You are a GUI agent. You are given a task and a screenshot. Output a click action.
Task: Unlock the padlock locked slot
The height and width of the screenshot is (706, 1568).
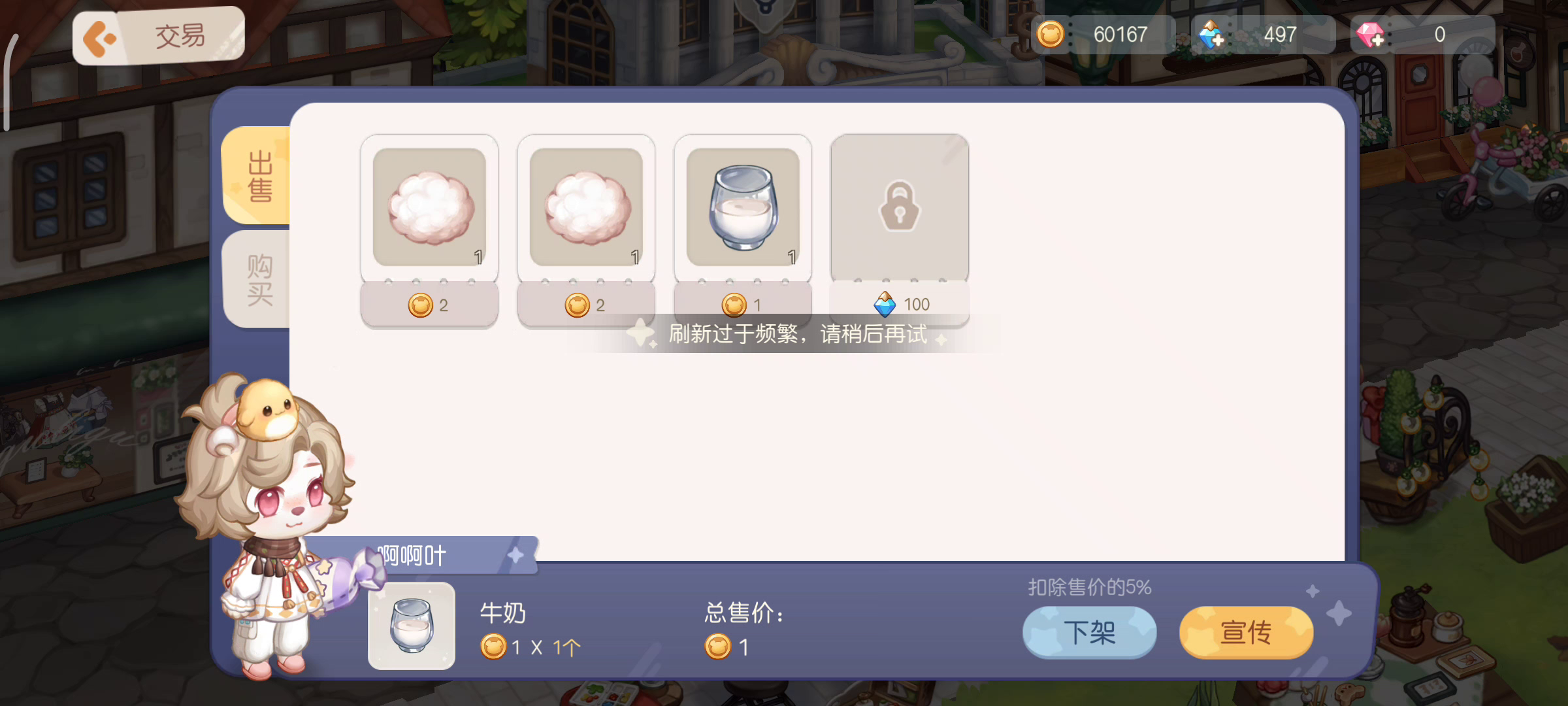pos(900,207)
